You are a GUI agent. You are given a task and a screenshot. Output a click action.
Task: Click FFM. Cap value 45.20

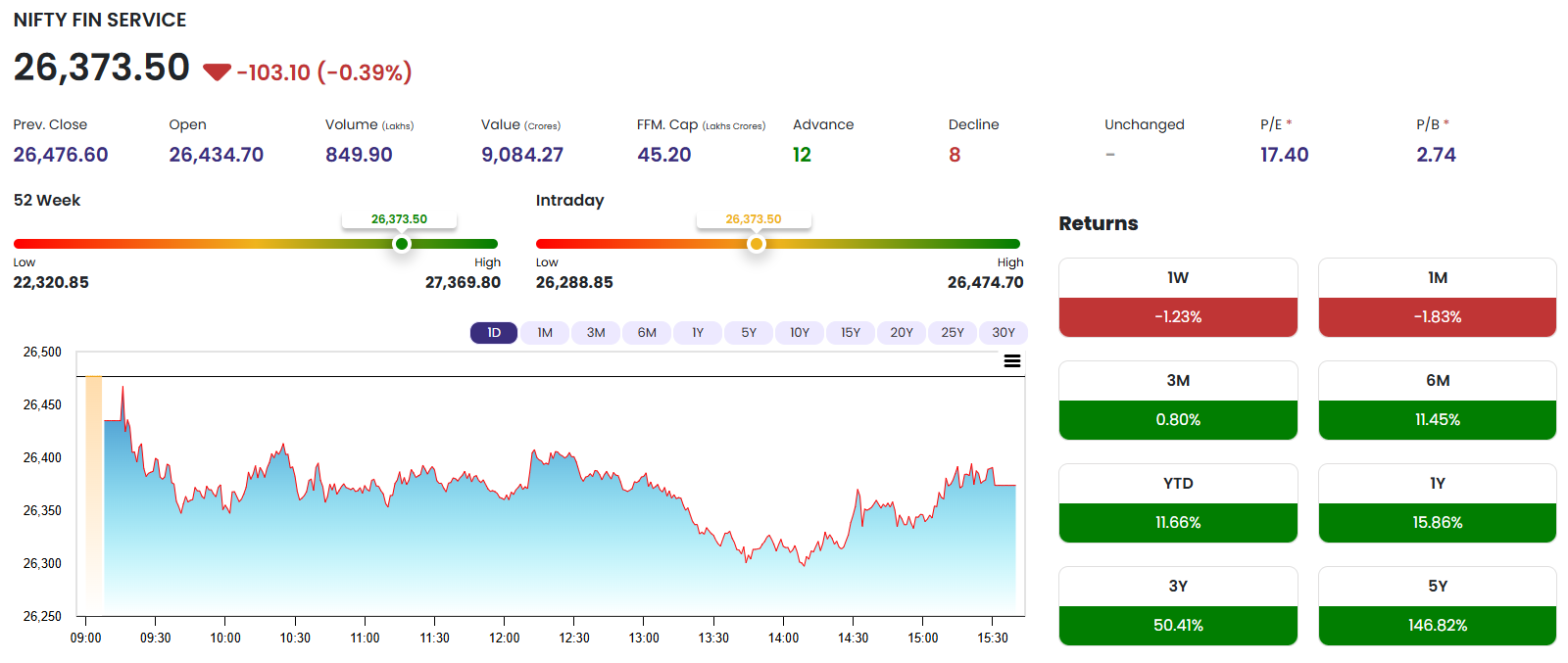[664, 155]
